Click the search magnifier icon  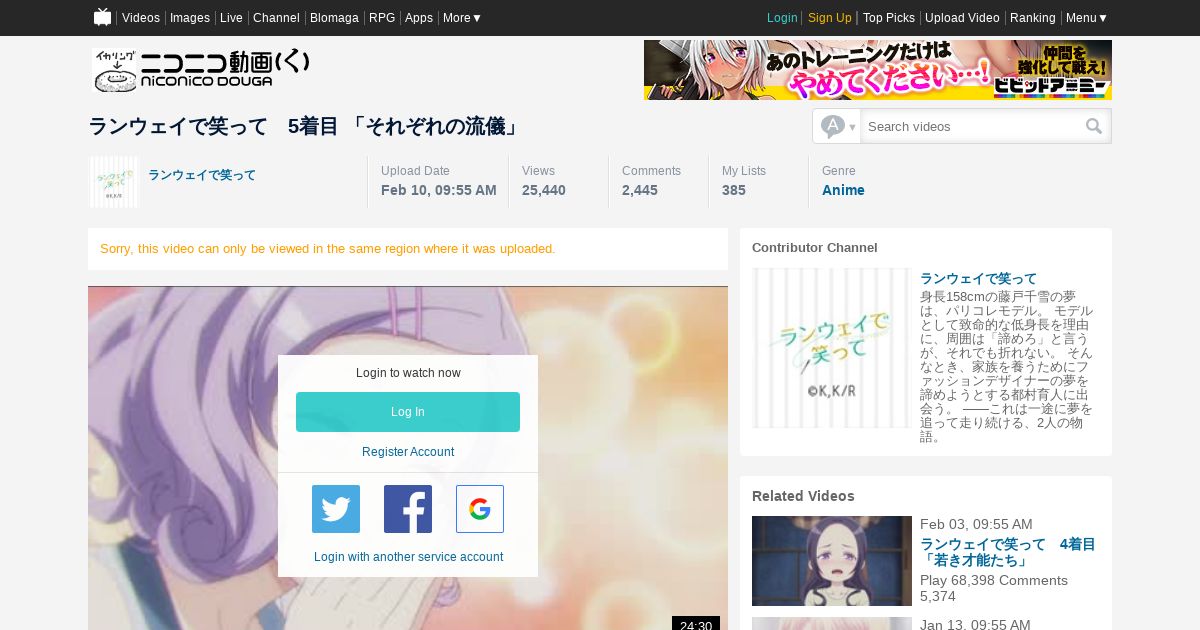click(x=1094, y=126)
